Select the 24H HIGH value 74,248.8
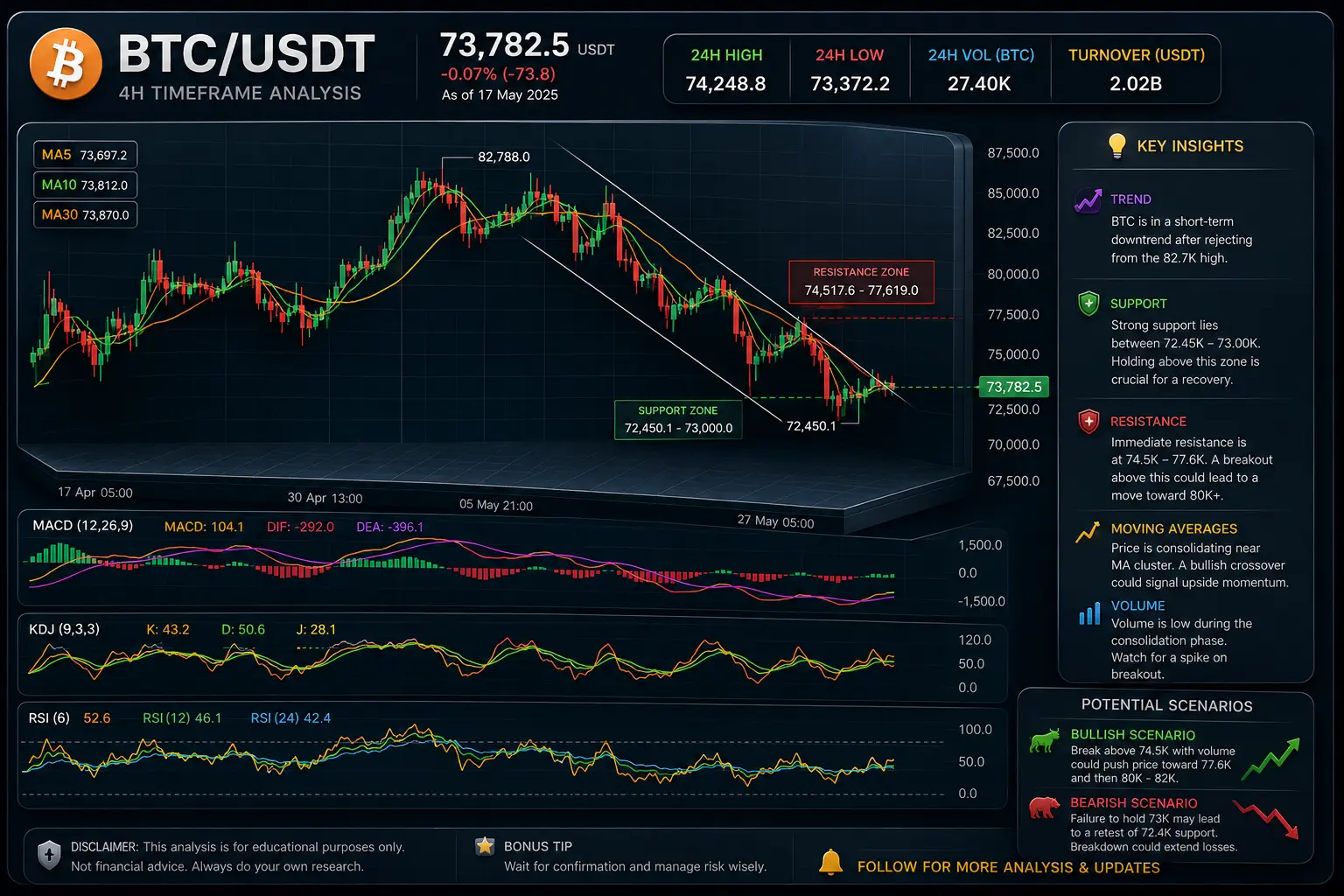The height and width of the screenshot is (896, 1344). pos(725,84)
